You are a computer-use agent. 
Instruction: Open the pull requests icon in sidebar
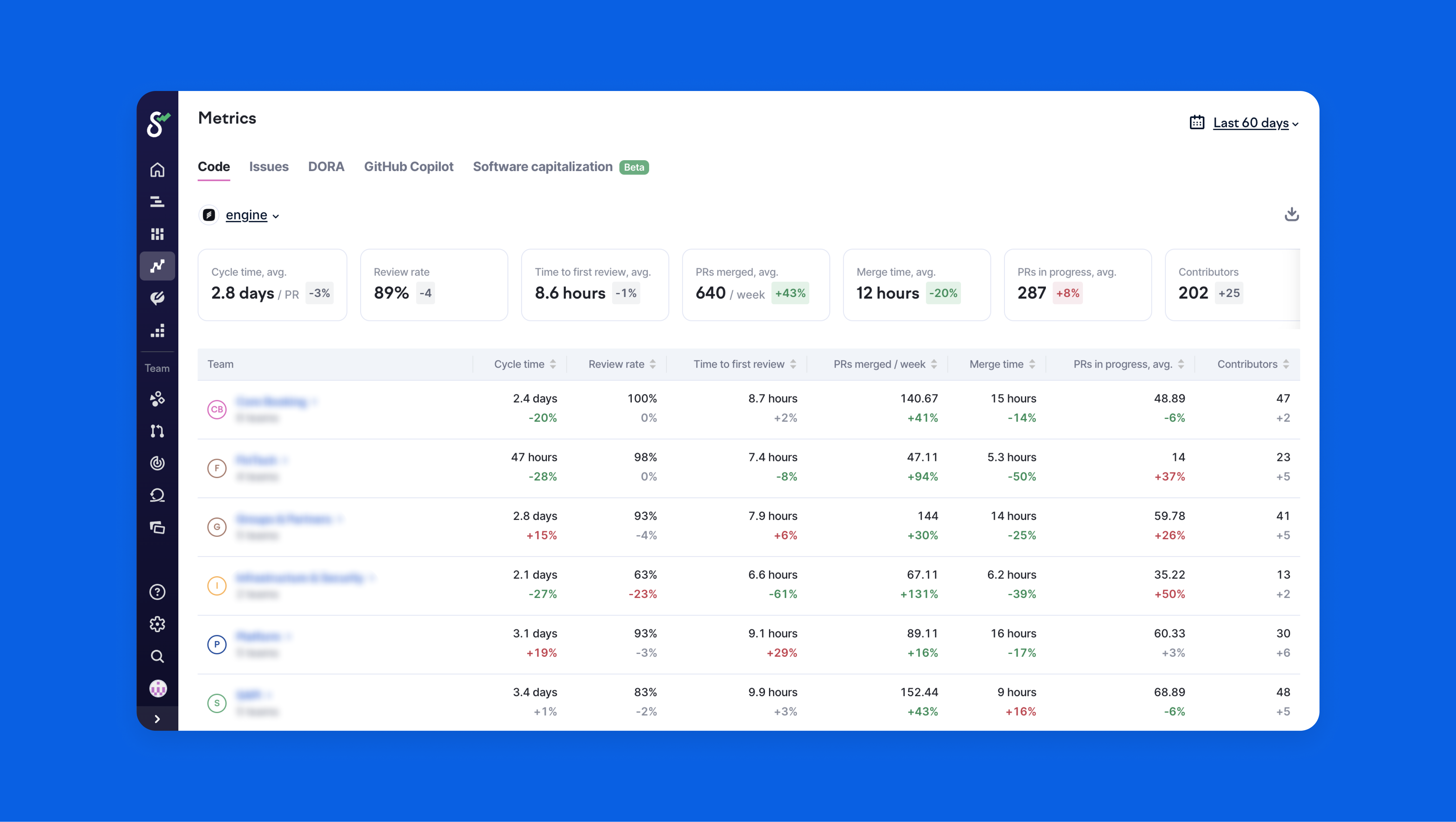tap(157, 431)
